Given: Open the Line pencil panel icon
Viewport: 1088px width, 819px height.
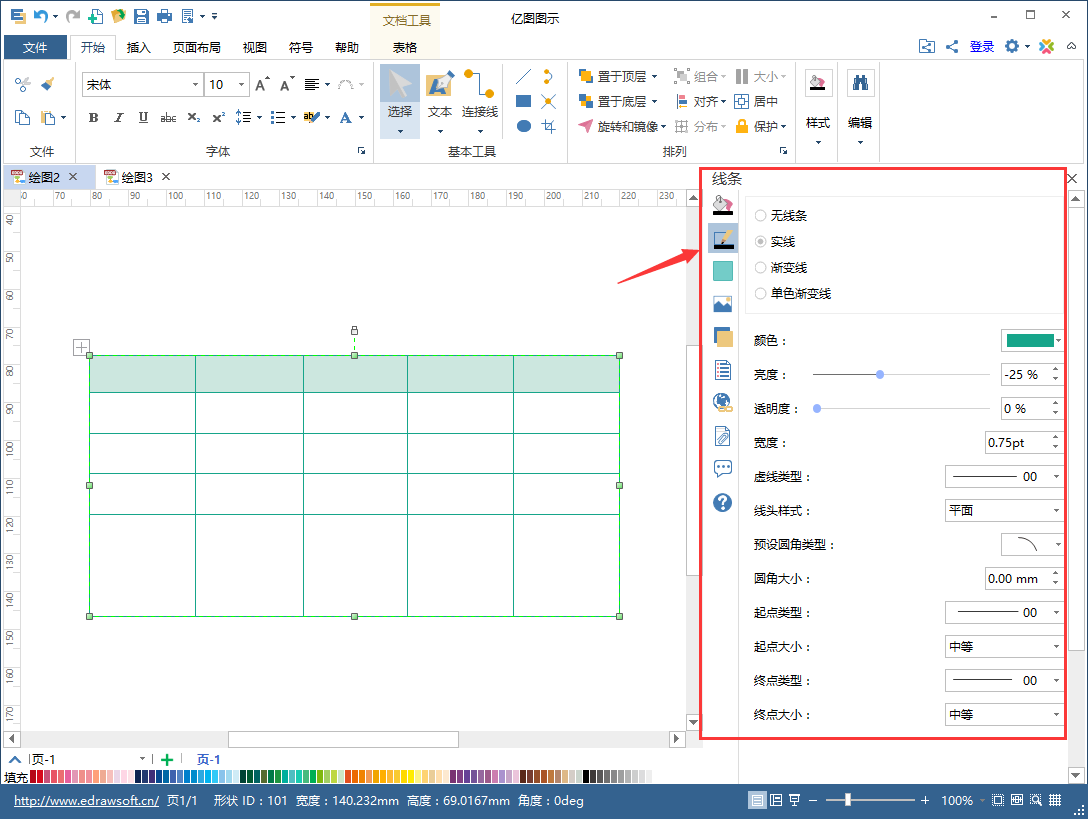Looking at the screenshot, I should tap(722, 238).
